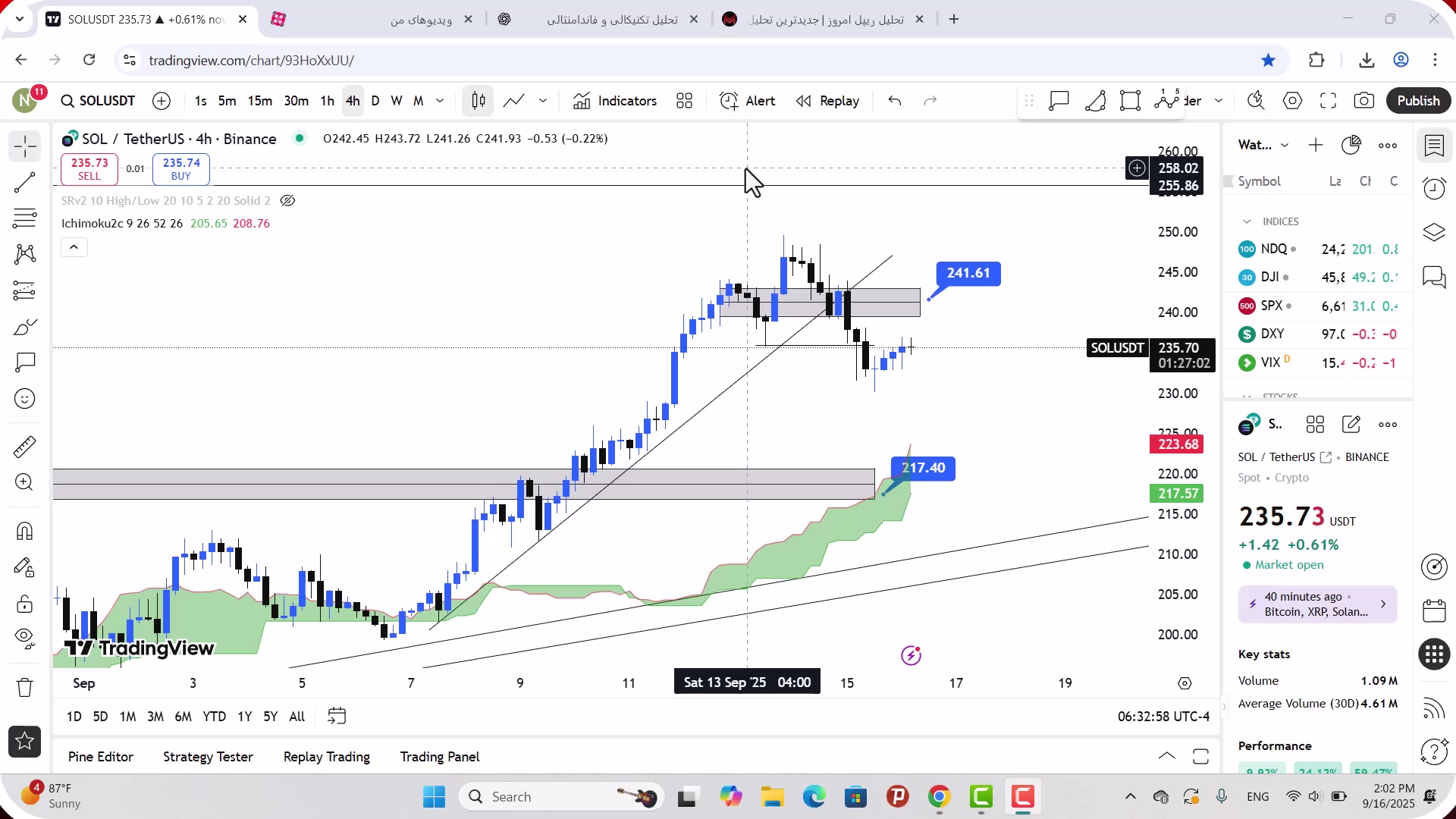
Task: Toggle hide all drawings eye icon
Action: 25,639
